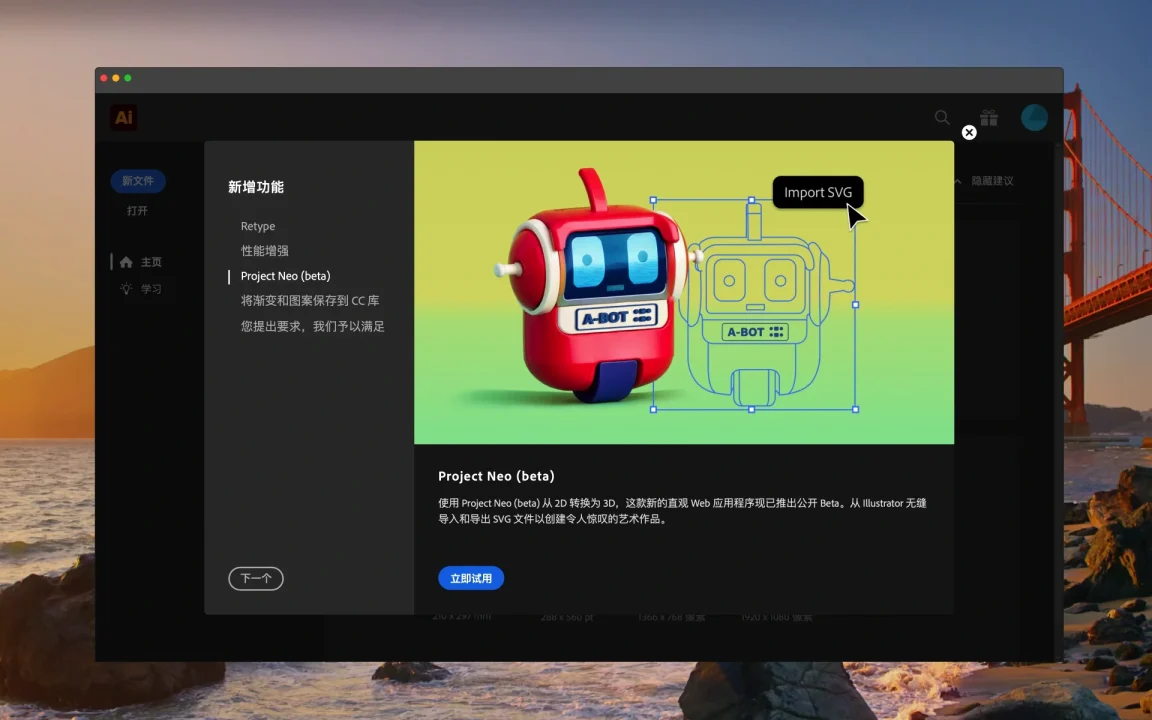Collapse suggestions with chevron beside 隐藏建议
The image size is (1152, 720).
click(958, 181)
